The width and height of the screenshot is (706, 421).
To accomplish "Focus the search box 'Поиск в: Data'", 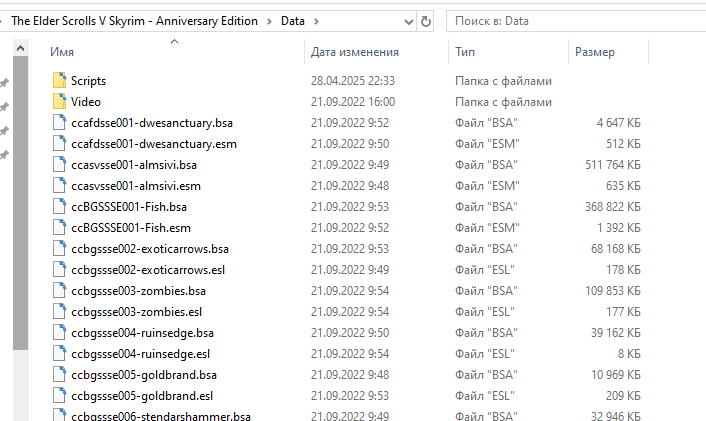I will coord(576,21).
